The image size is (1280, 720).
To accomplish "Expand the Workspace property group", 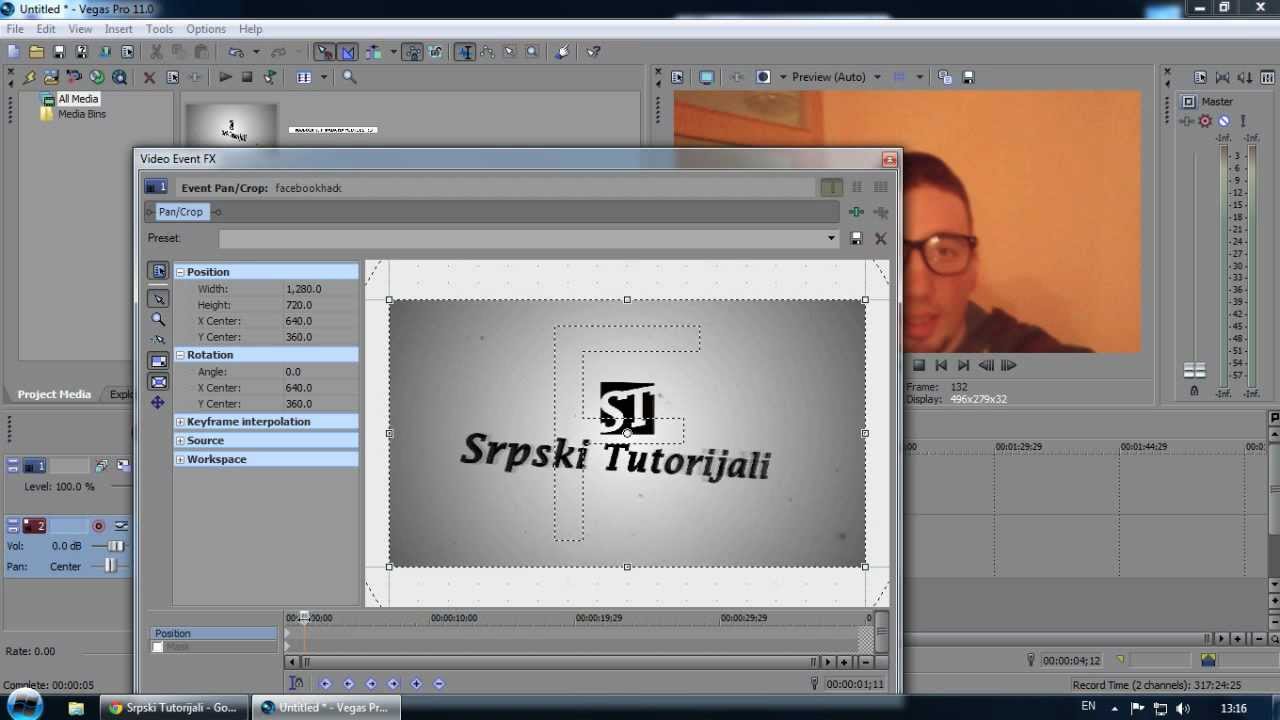I will [x=180, y=460].
